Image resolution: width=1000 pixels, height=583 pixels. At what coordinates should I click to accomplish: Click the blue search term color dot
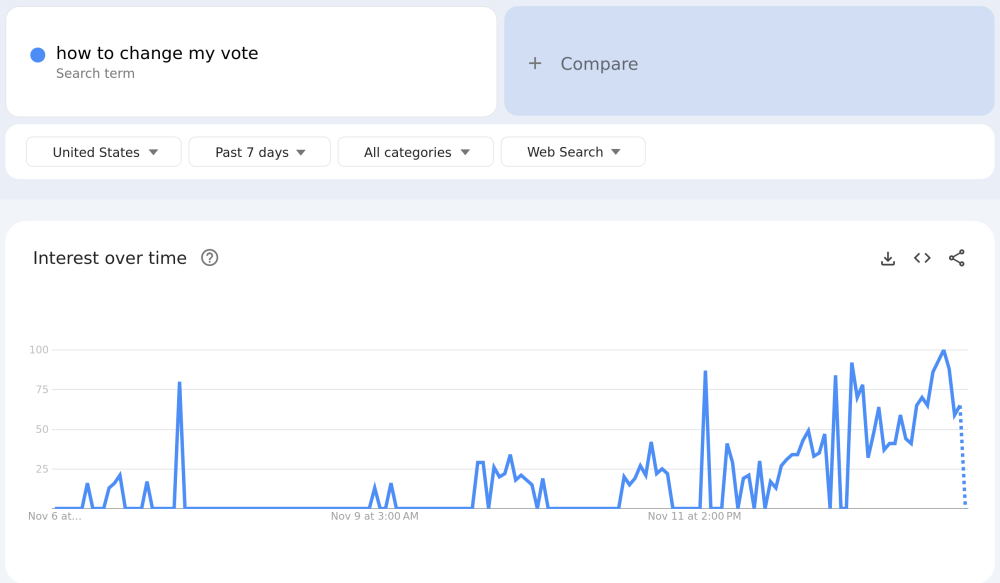38,55
